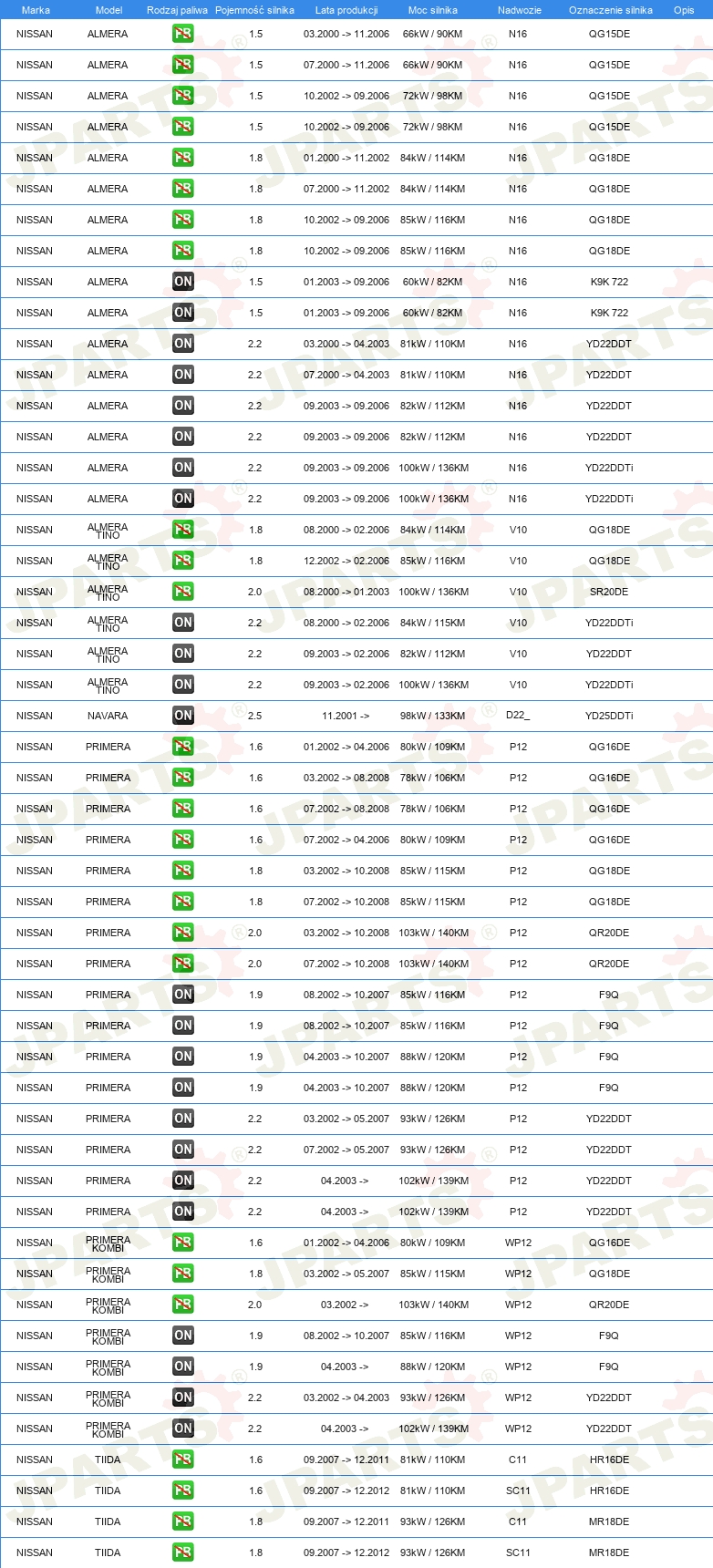Viewport: 713px width, 1568px height.
Task: Click ON diesel icon for Almera 03.2000 -> 04.2003
Action: tap(183, 344)
